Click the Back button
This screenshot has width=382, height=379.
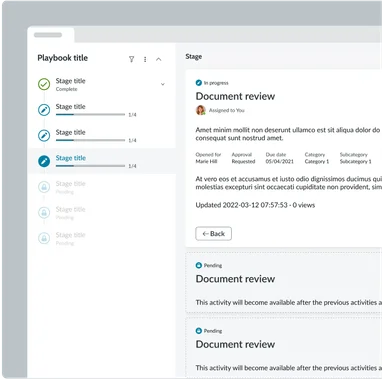[x=213, y=234]
